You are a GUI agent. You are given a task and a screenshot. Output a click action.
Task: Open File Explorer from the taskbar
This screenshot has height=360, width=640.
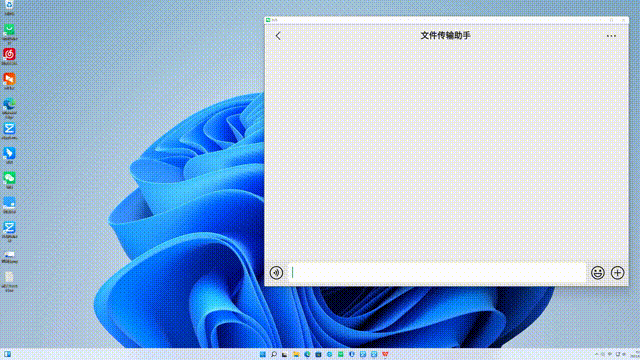coord(296,354)
